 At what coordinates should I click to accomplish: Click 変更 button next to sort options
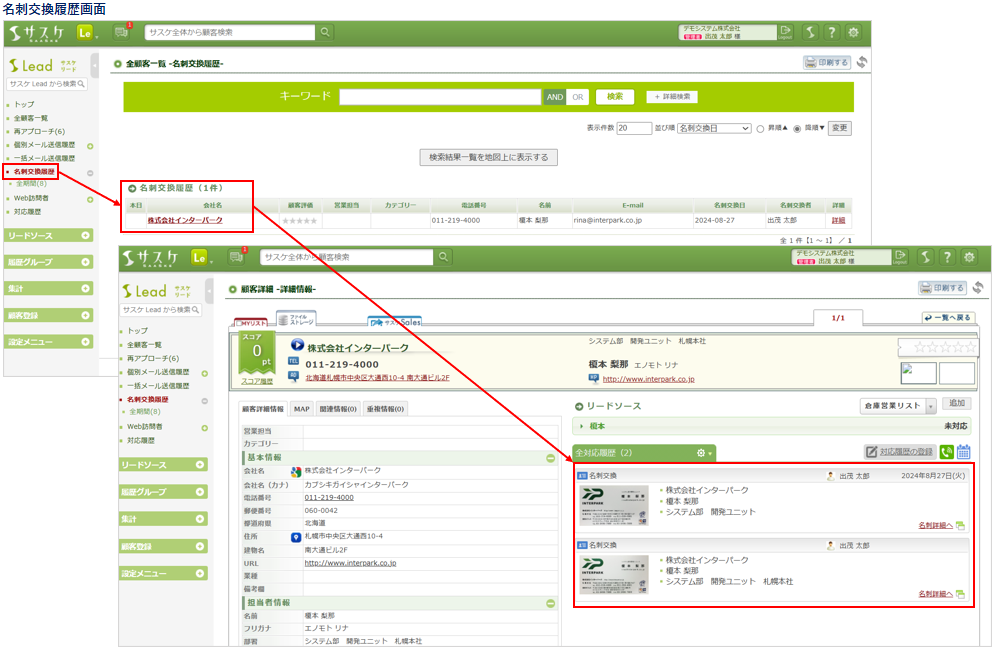[x=839, y=128]
